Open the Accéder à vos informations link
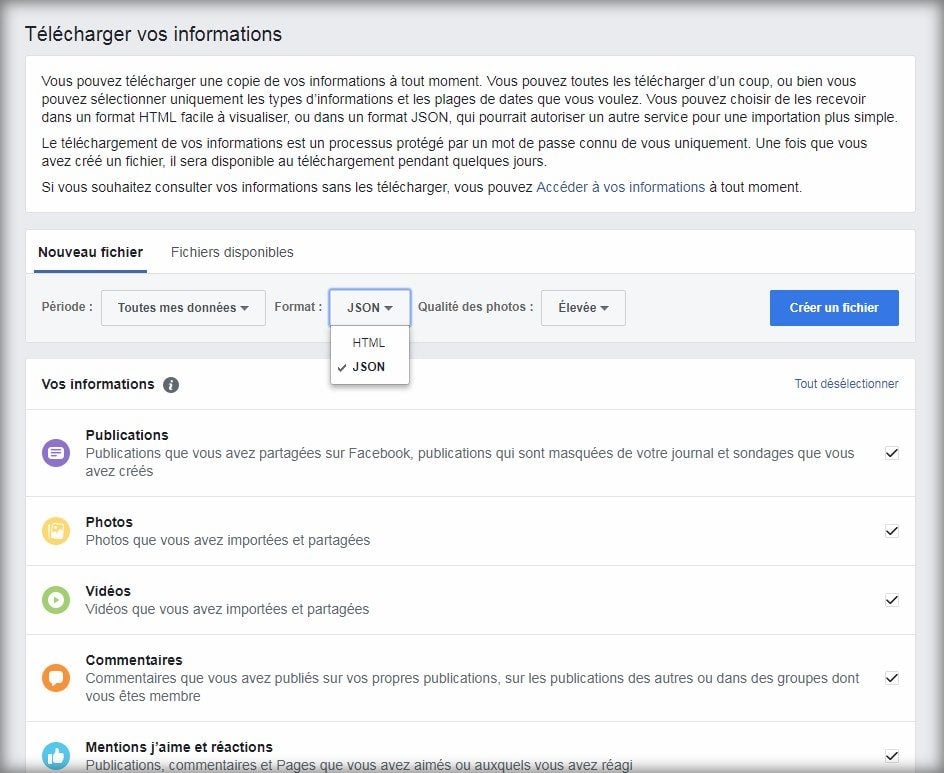The width and height of the screenshot is (944, 773). [x=620, y=187]
